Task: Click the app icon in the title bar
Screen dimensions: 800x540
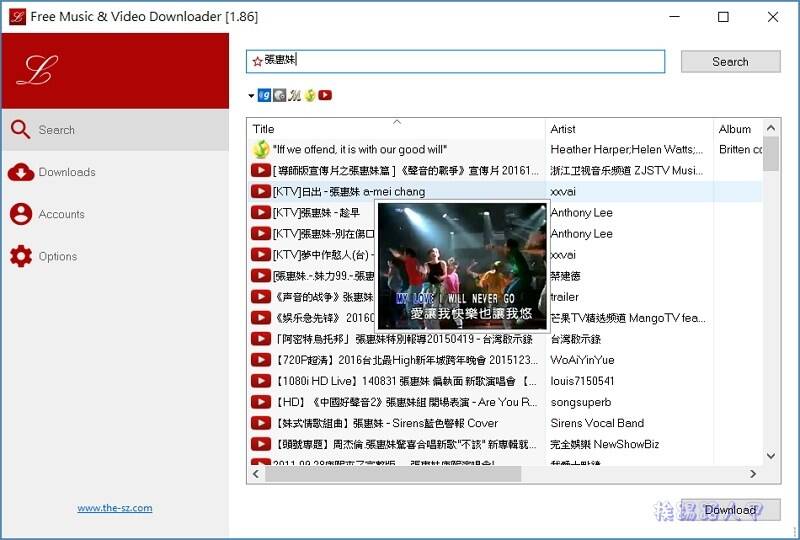Action: [x=17, y=17]
